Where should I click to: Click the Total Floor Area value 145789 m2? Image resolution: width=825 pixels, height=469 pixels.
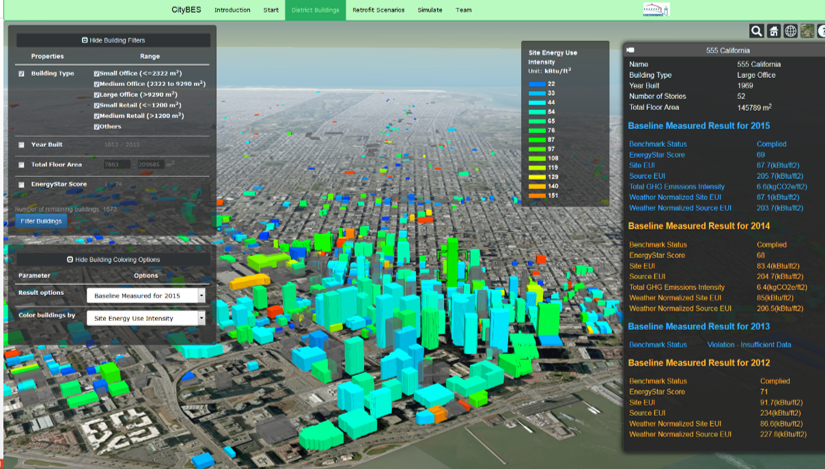tap(754, 107)
